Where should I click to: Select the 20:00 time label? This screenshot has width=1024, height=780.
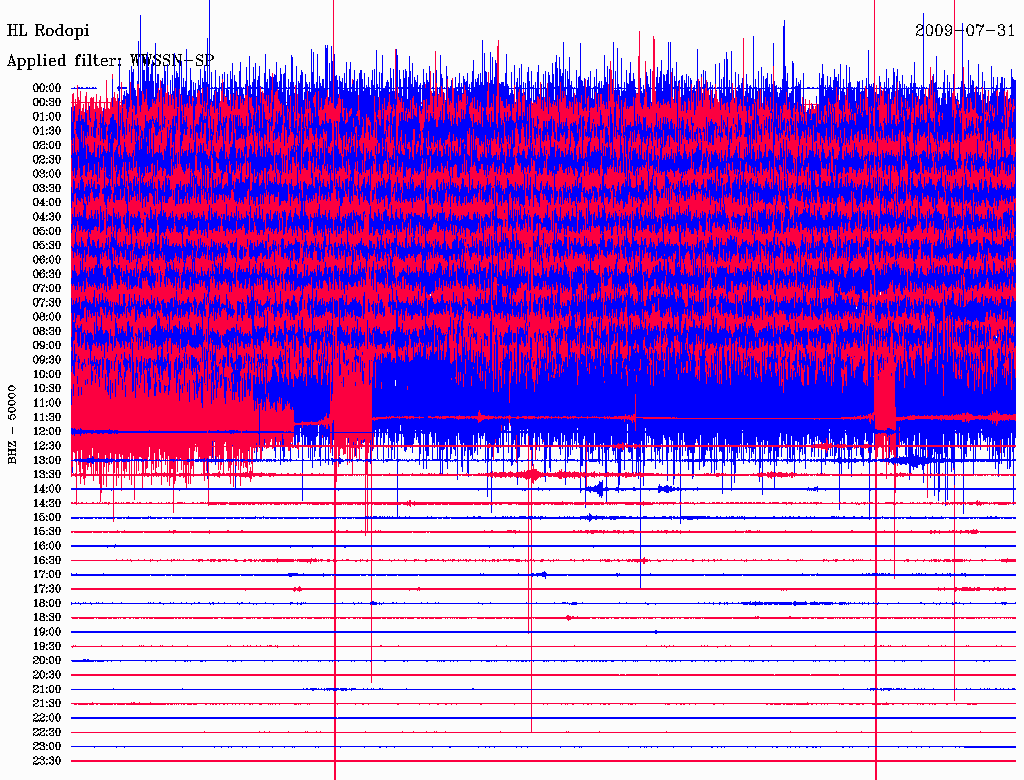pos(47,661)
